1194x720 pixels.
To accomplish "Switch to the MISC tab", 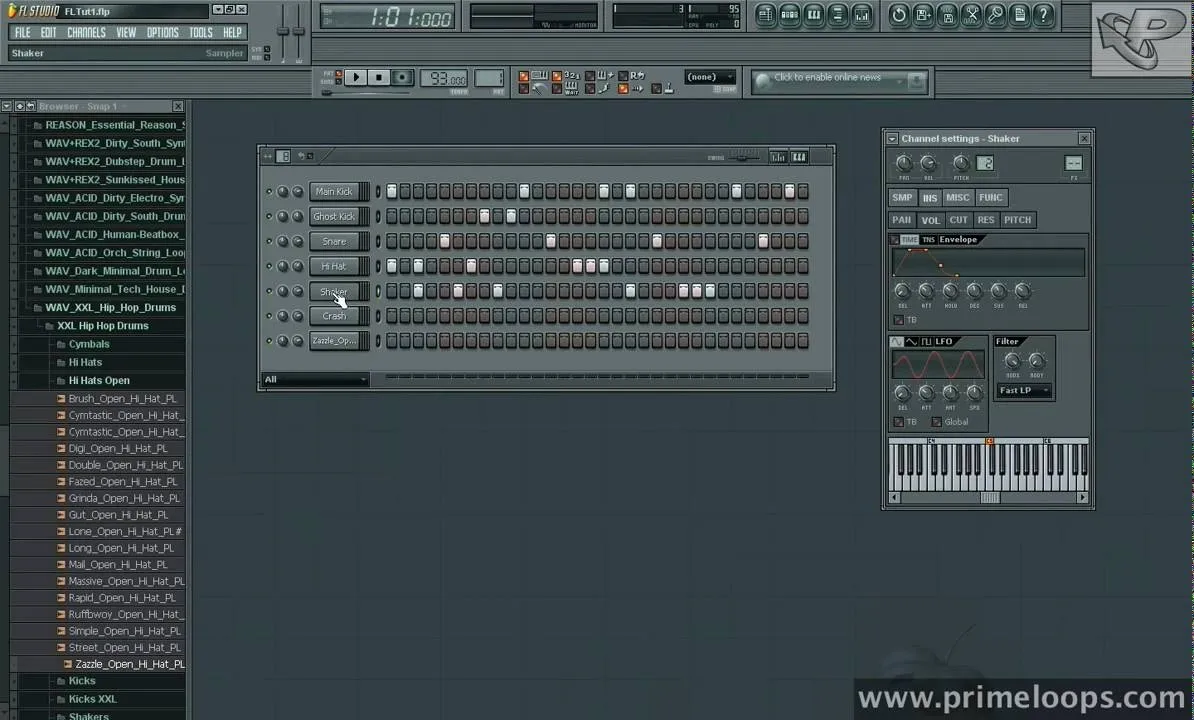I will 957,198.
